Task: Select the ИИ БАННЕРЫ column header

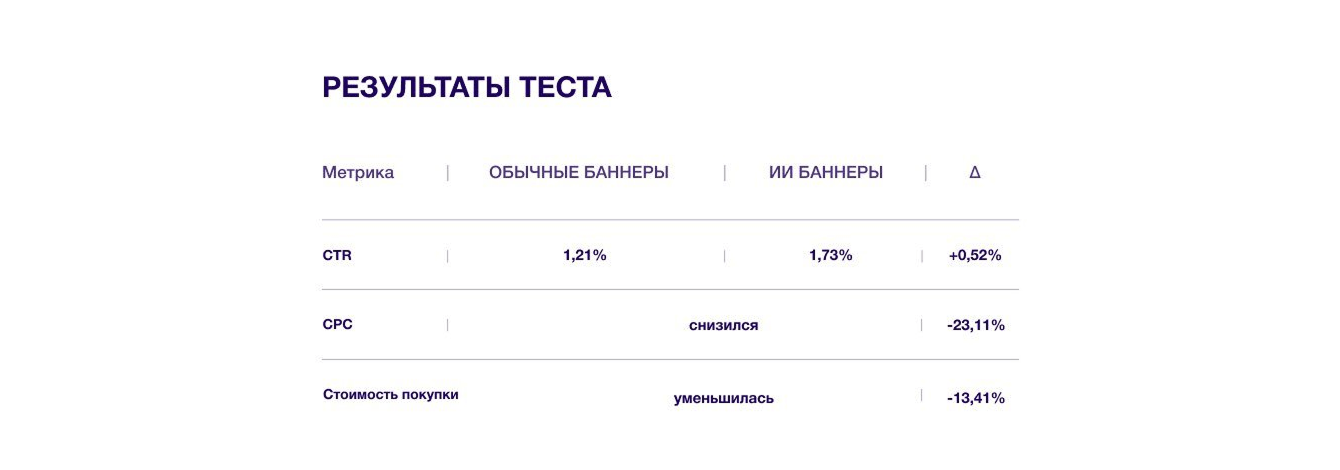Action: [x=825, y=172]
